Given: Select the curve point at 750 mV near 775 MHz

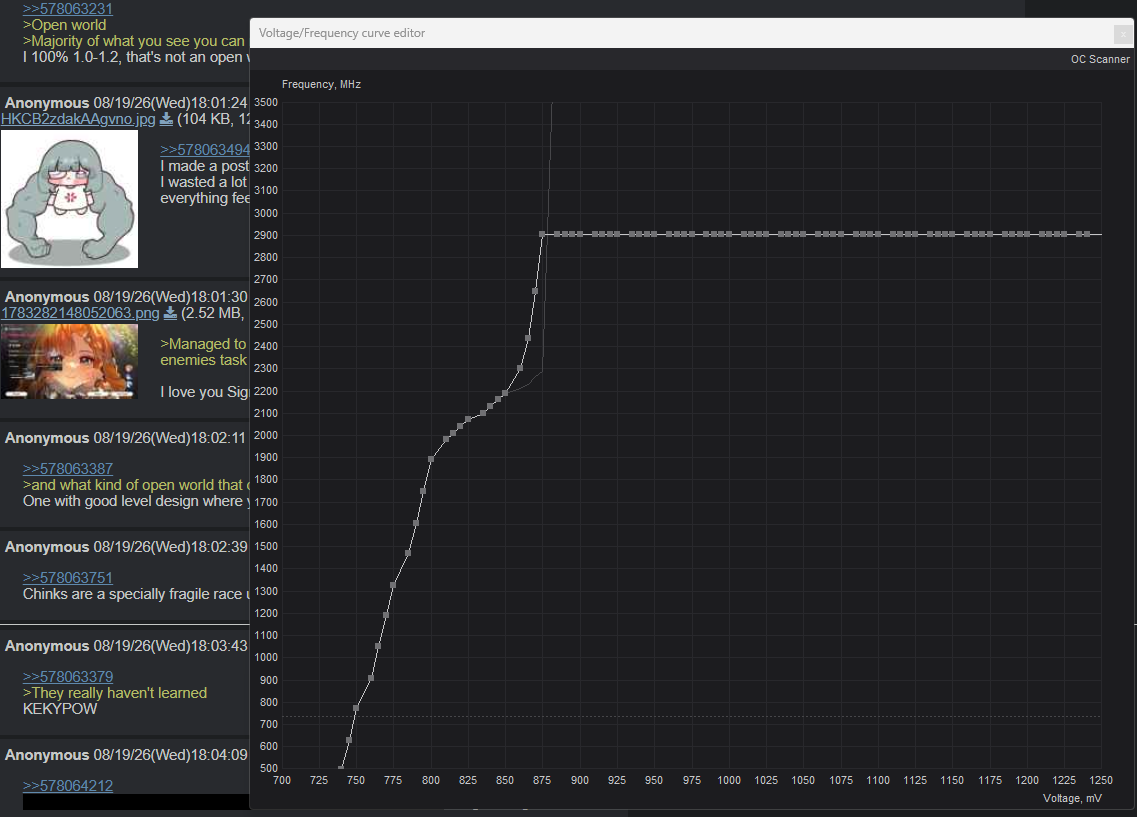Looking at the screenshot, I should coord(356,708).
